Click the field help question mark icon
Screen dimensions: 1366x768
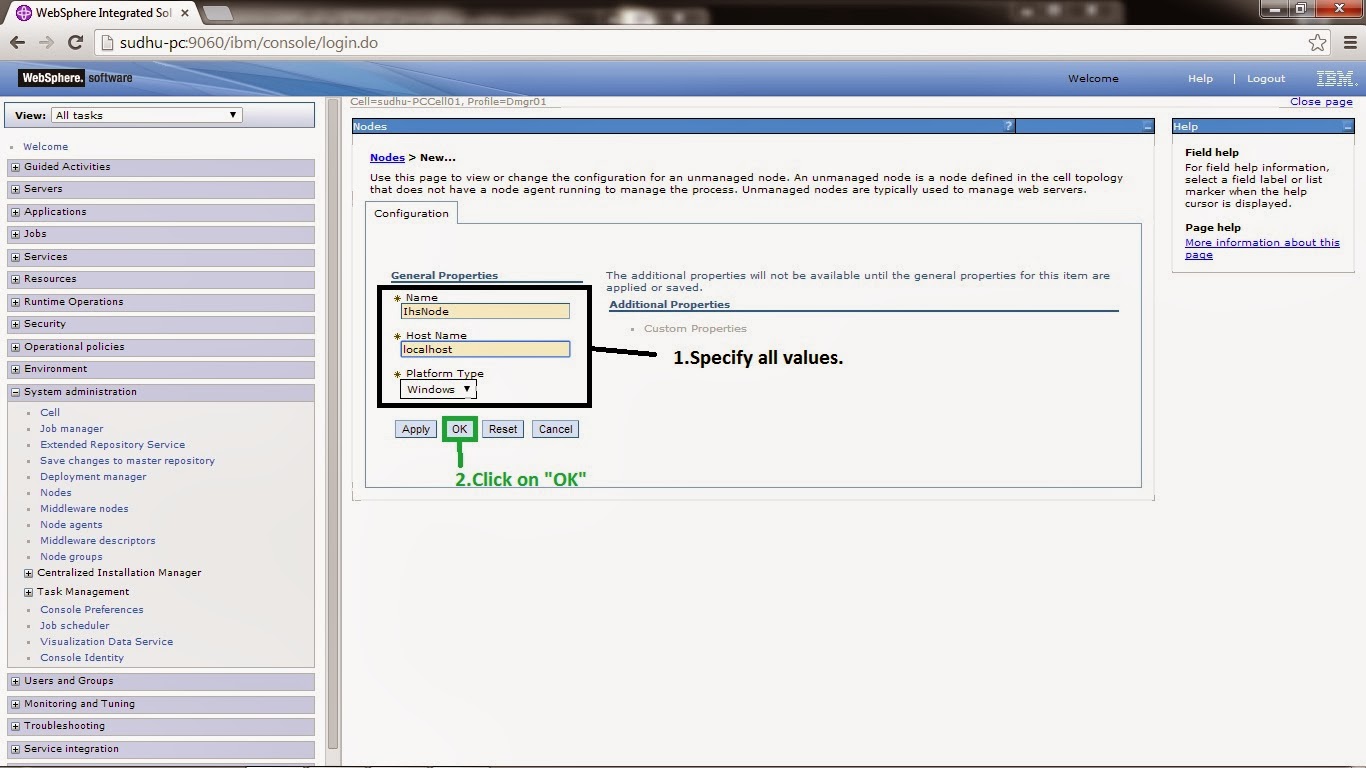[x=1007, y=126]
